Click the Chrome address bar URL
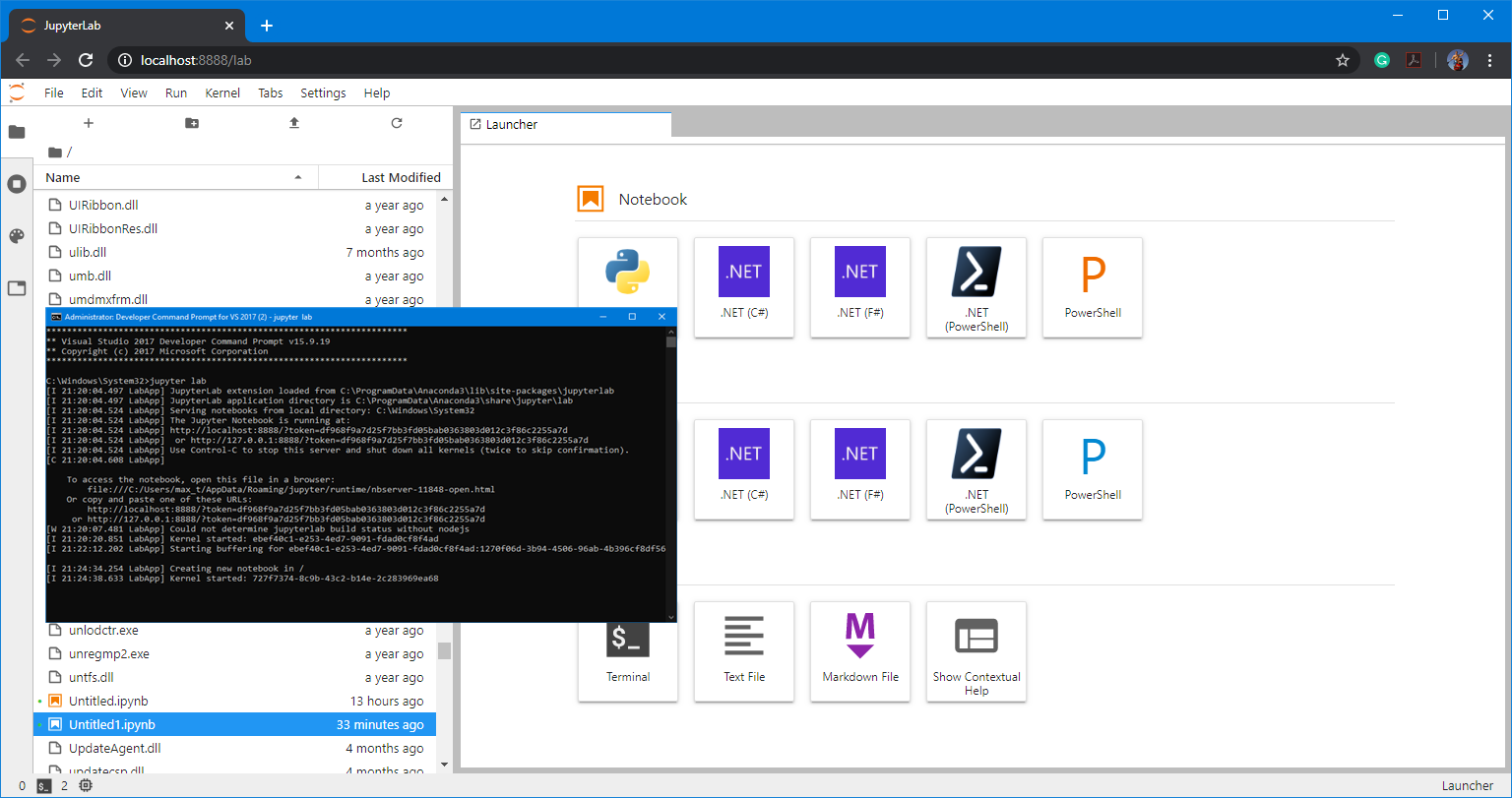Image resolution: width=1512 pixels, height=798 pixels. [x=196, y=60]
